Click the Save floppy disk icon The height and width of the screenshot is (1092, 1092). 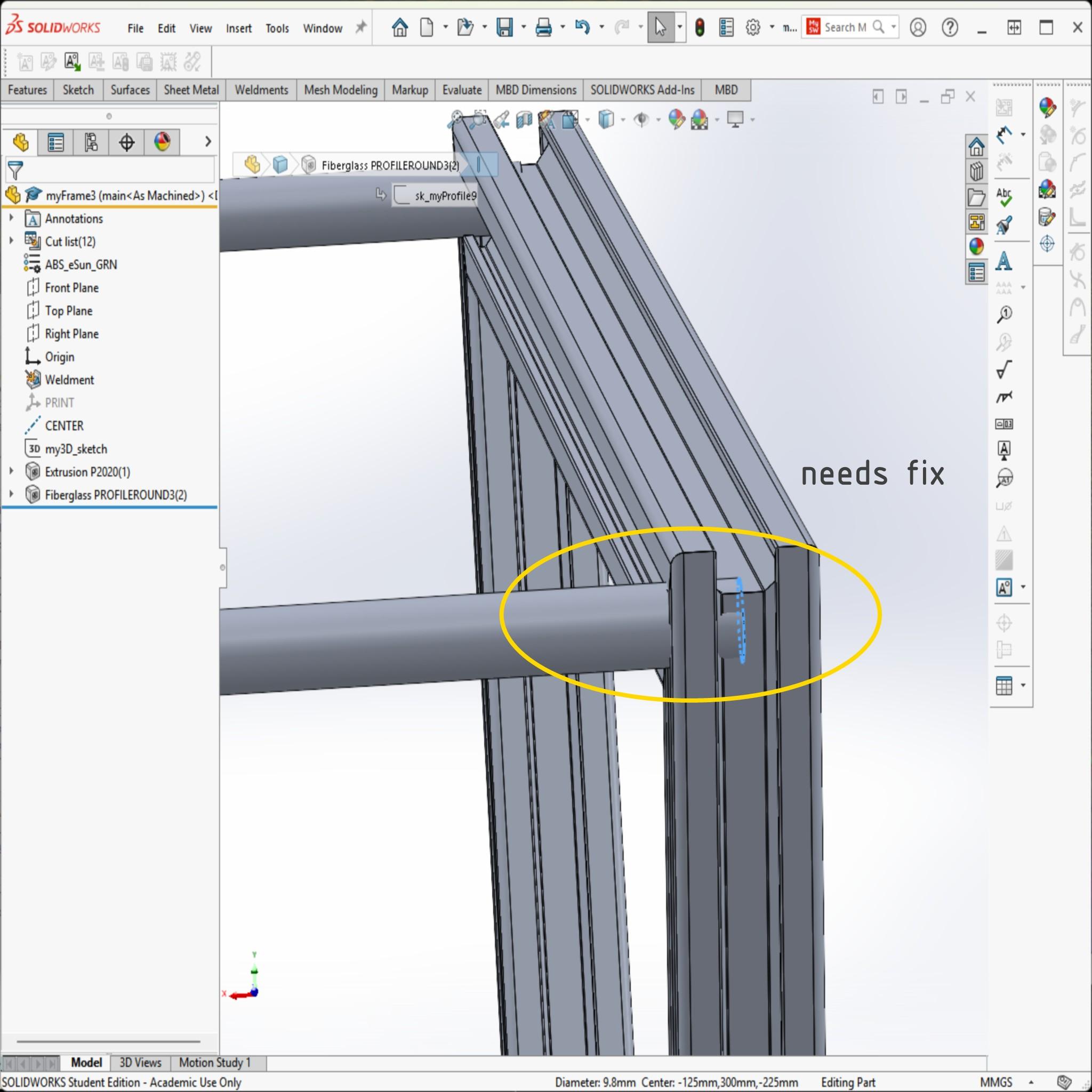click(x=504, y=27)
